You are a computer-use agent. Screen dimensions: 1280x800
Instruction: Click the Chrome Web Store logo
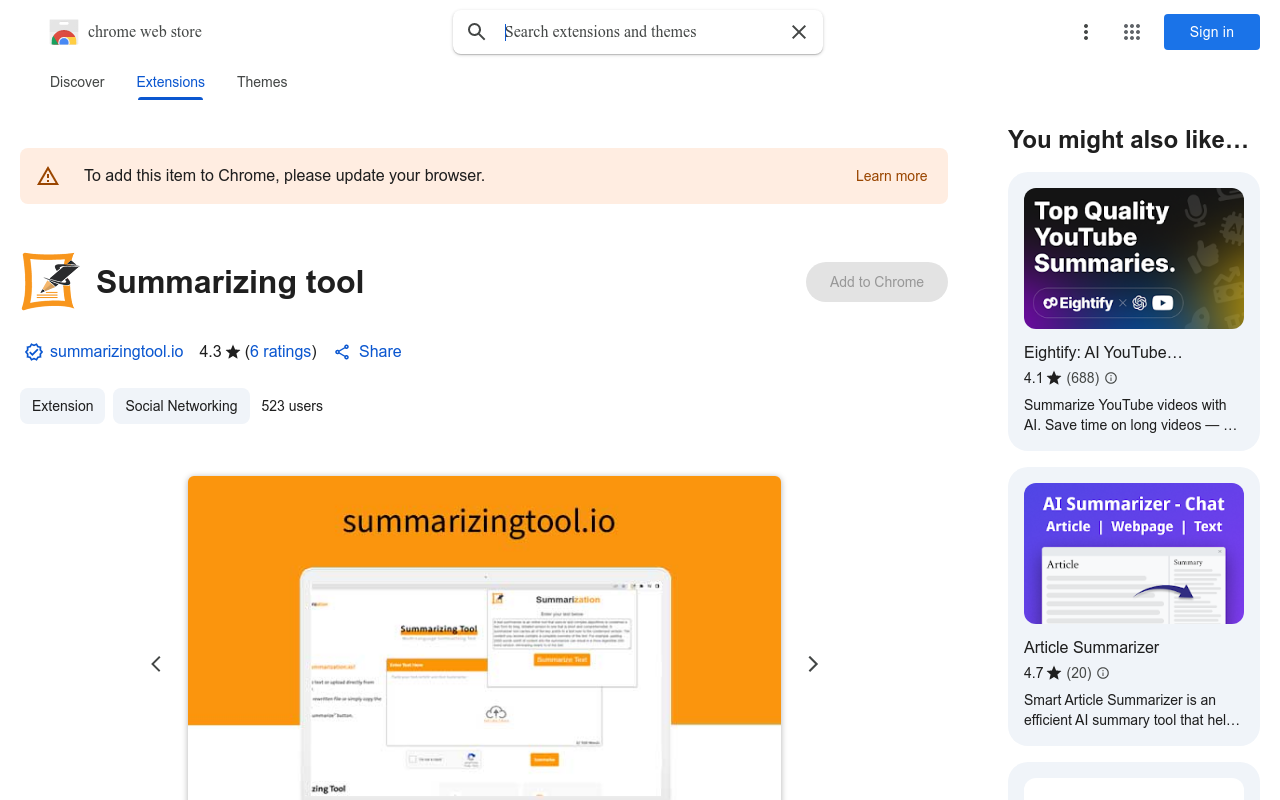tap(64, 32)
